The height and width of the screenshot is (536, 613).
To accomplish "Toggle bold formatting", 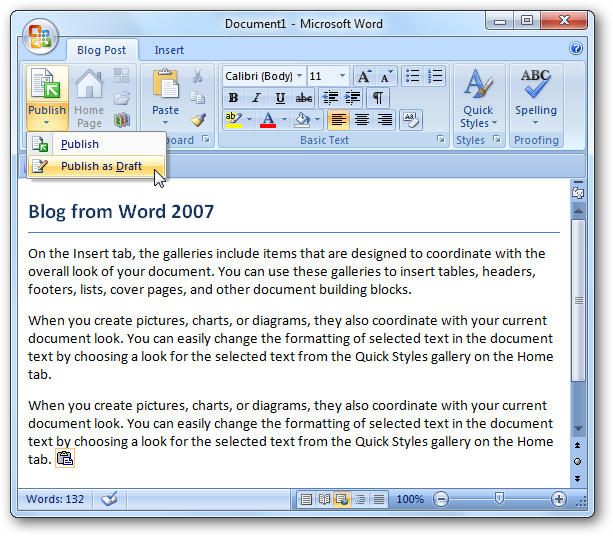I will (x=233, y=98).
